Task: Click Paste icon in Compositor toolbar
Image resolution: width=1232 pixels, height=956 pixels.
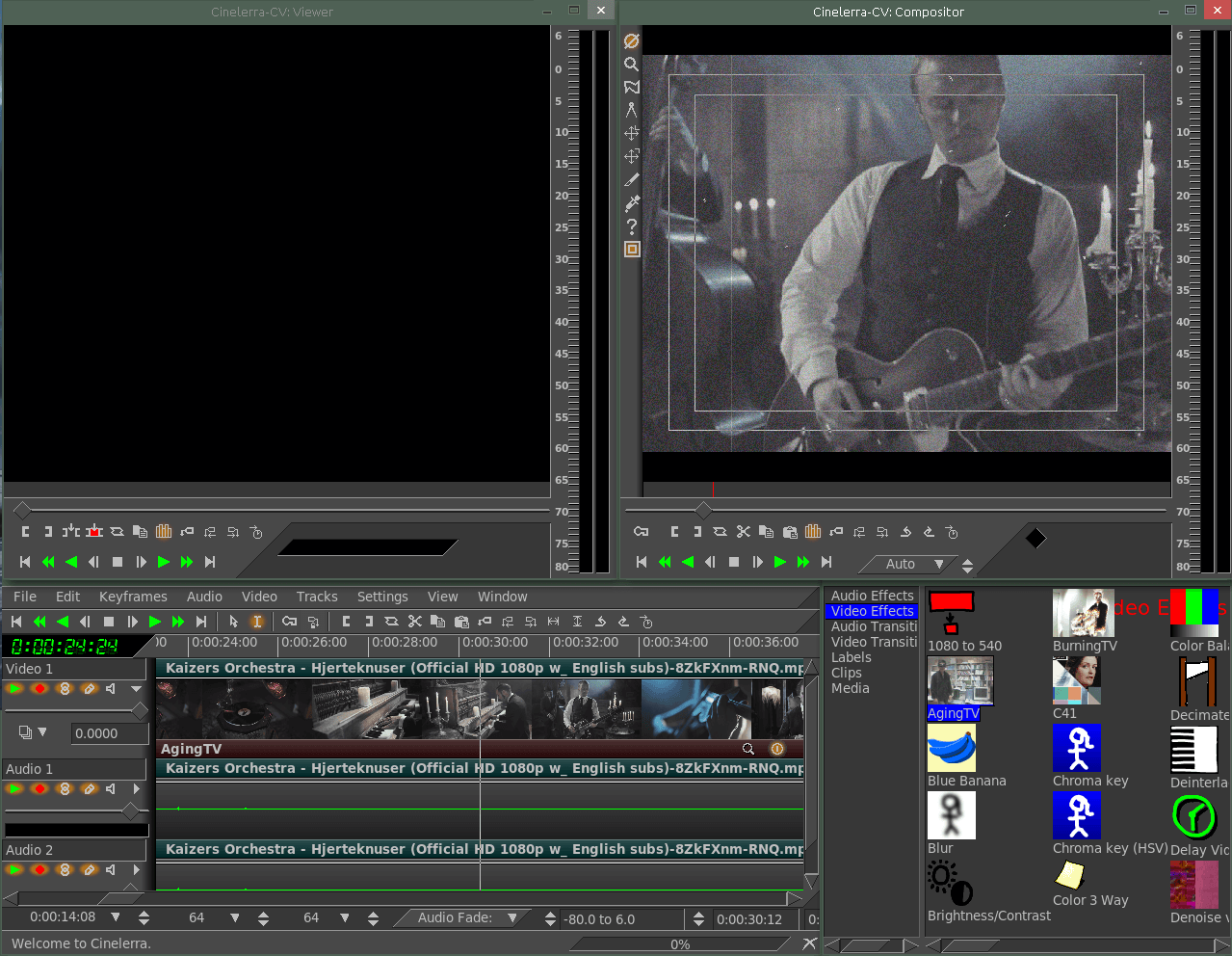Action: (790, 531)
